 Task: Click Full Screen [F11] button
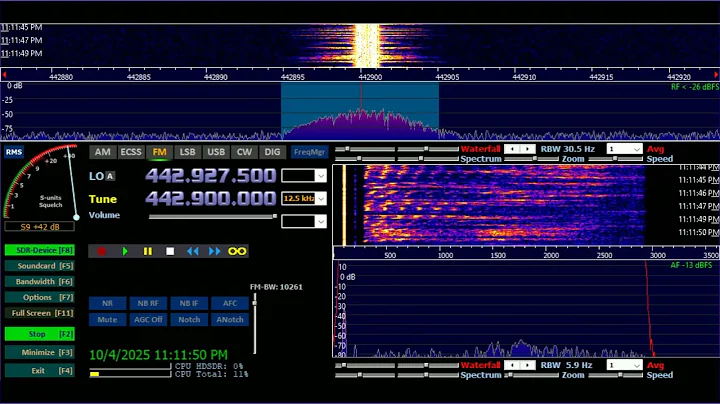39,313
